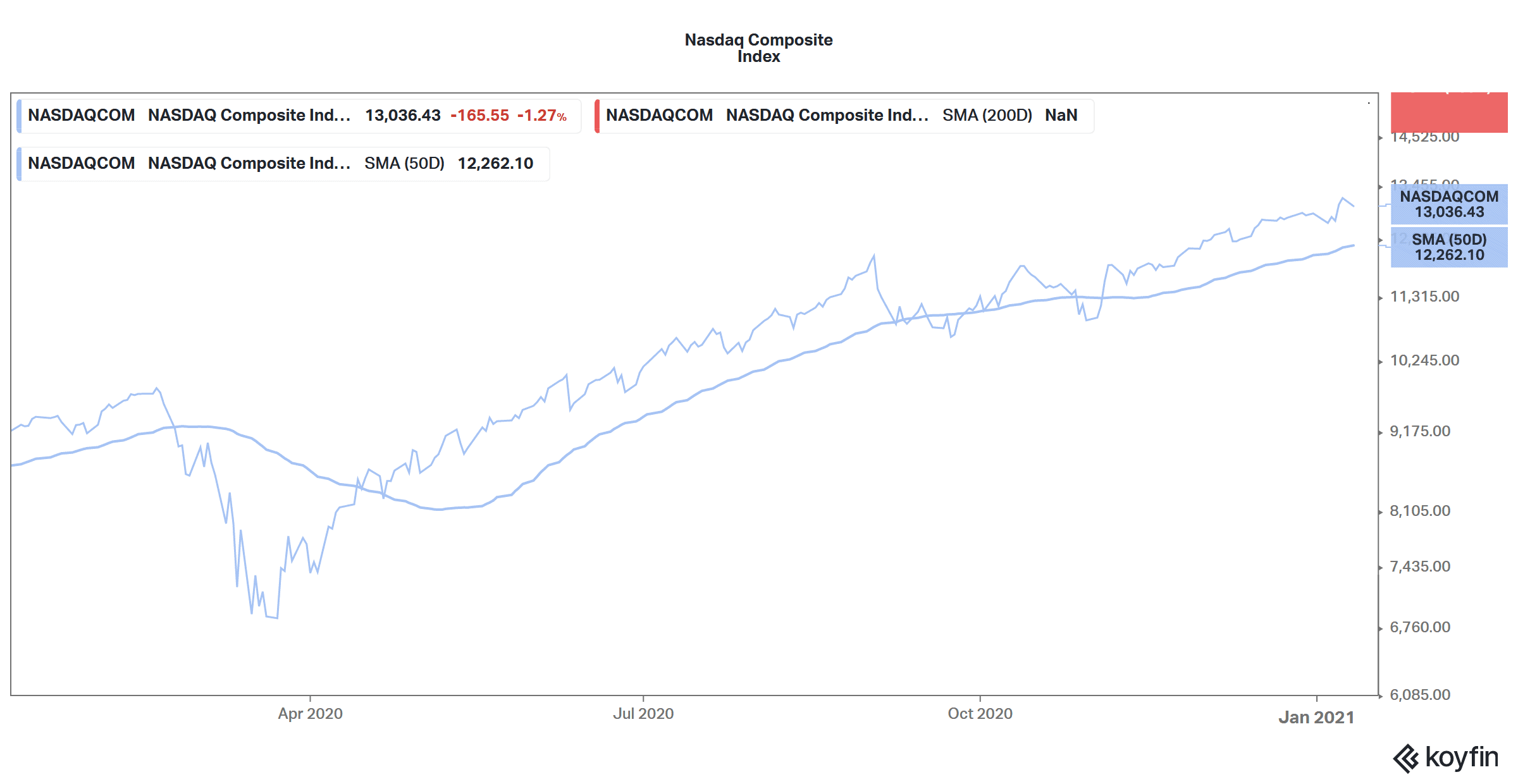1518x784 pixels.
Task: Click the Jan 2021 date axis label
Action: [1316, 718]
